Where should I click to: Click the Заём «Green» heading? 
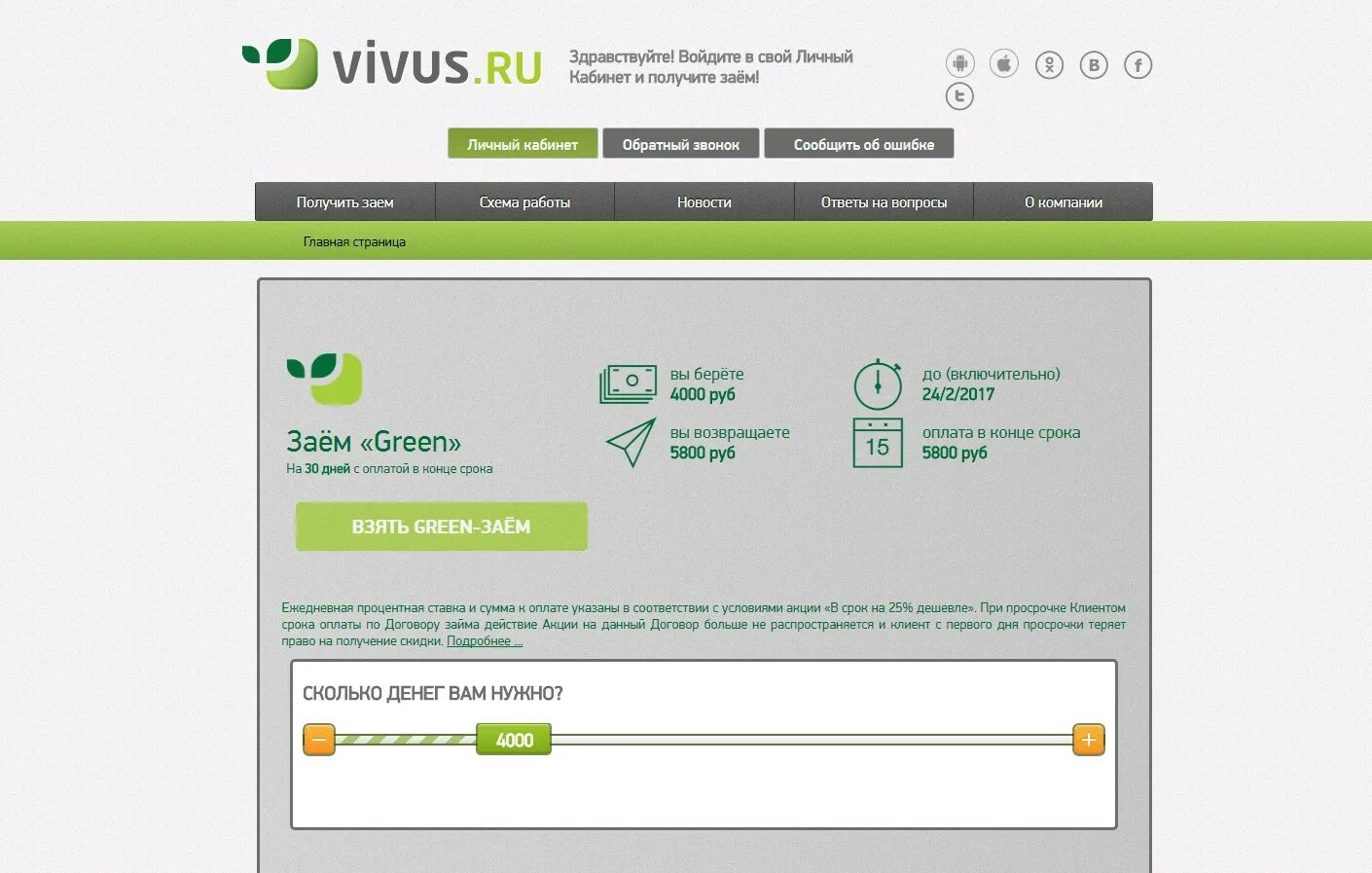(x=374, y=441)
